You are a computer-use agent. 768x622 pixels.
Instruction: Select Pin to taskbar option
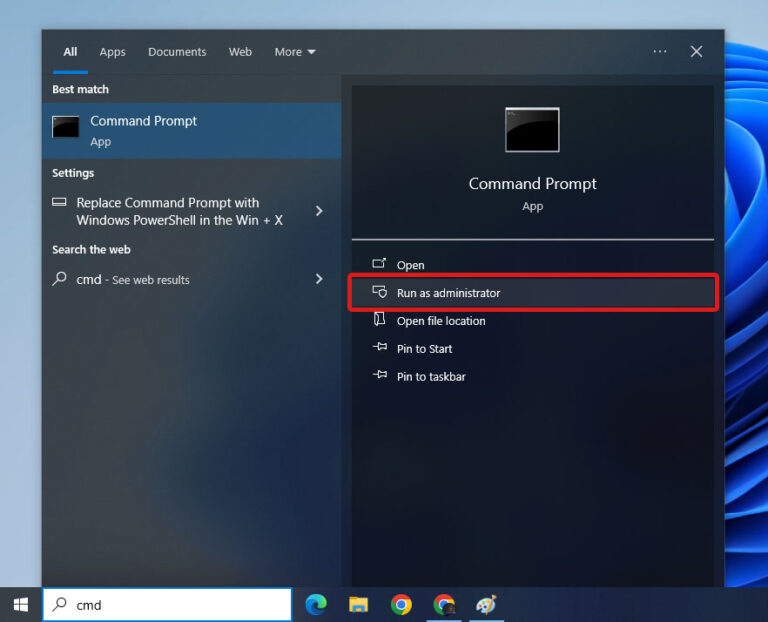point(431,377)
